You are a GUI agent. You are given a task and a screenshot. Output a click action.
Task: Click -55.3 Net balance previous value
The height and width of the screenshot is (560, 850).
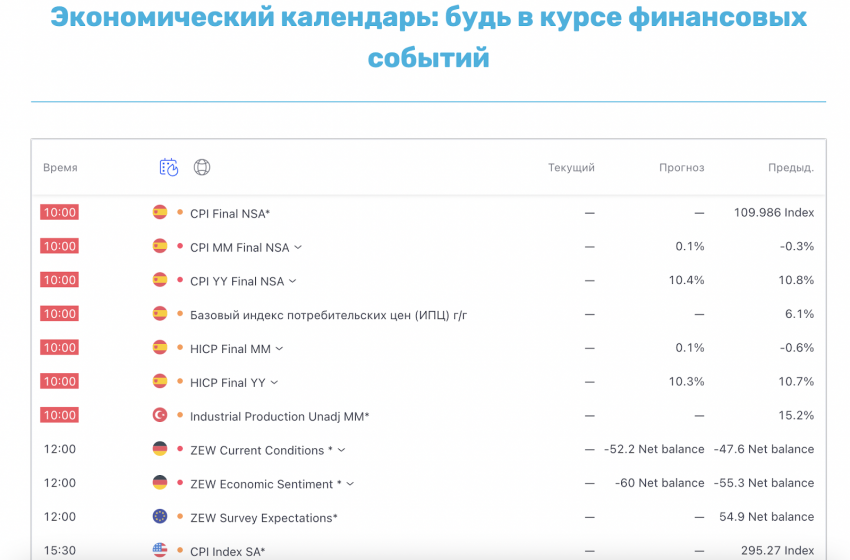(x=764, y=483)
